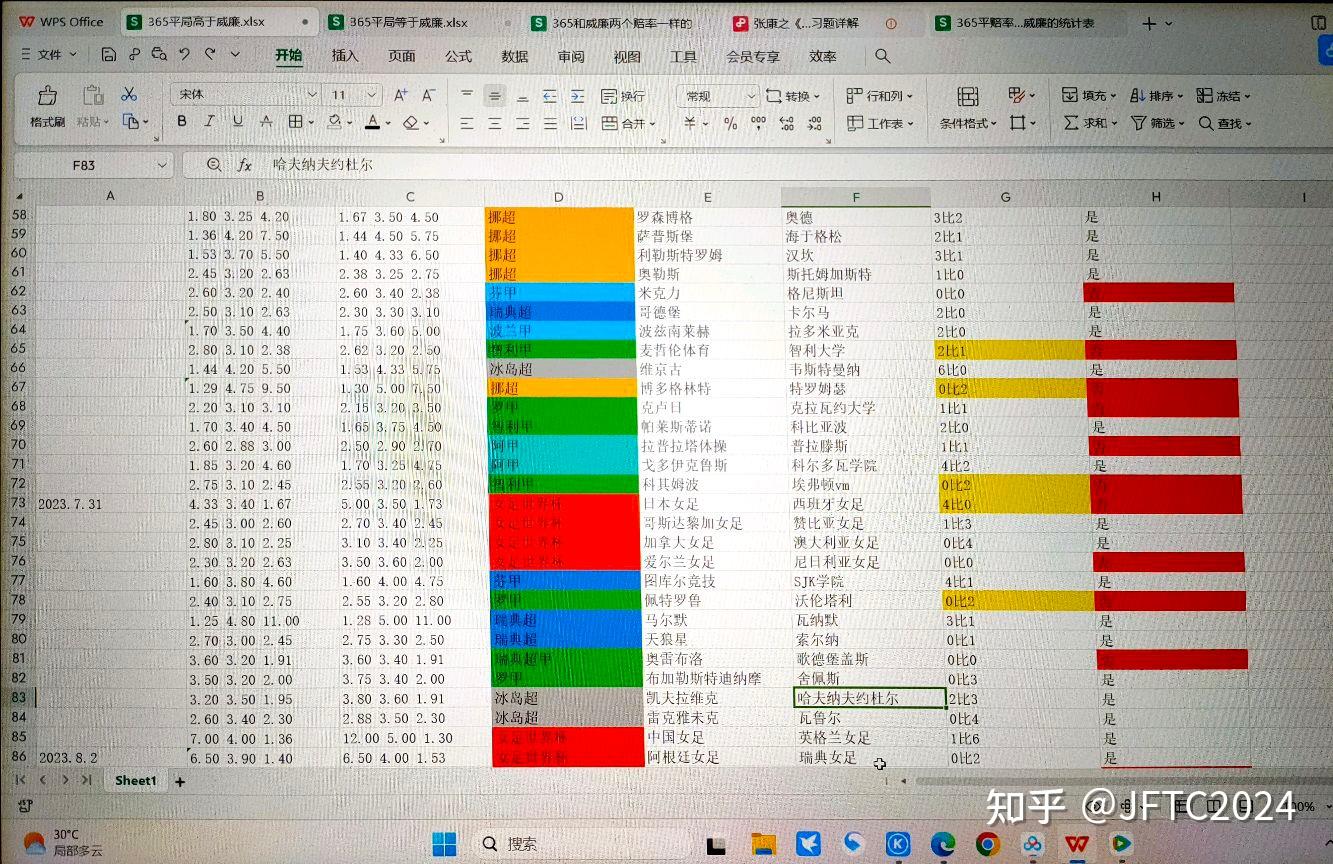Toggle underline formatting
This screenshot has height=864, width=1333.
(x=237, y=122)
